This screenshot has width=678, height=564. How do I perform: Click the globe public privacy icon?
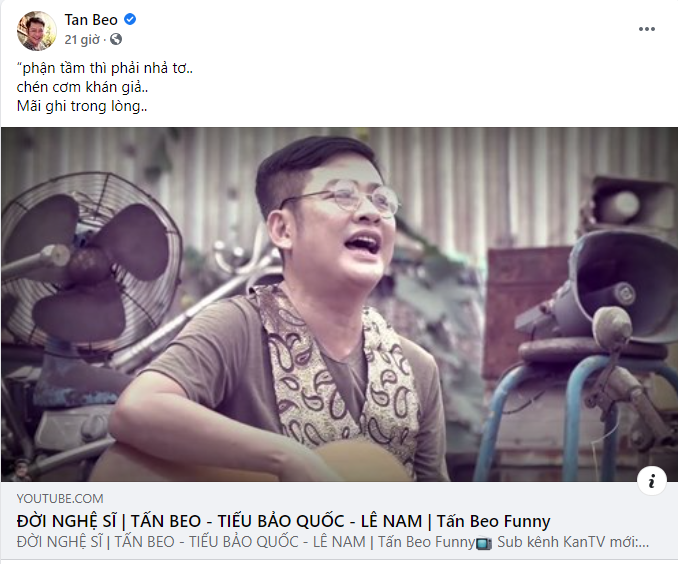[116, 39]
